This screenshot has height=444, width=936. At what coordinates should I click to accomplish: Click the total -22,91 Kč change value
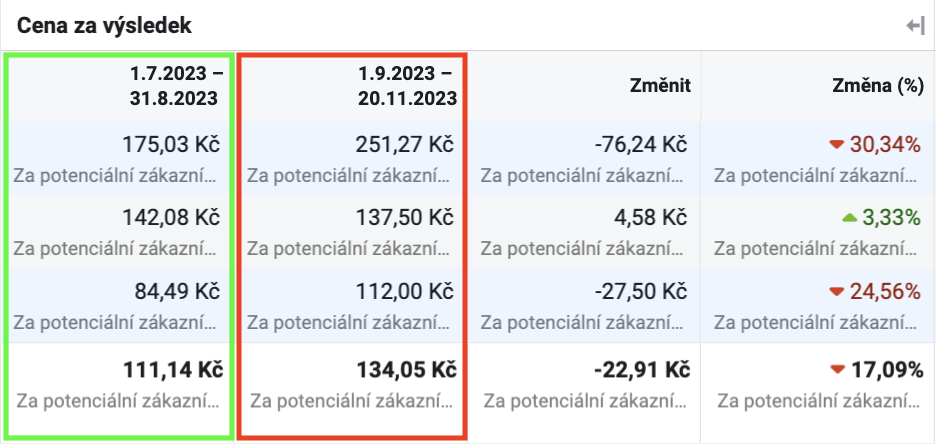[x=642, y=371]
